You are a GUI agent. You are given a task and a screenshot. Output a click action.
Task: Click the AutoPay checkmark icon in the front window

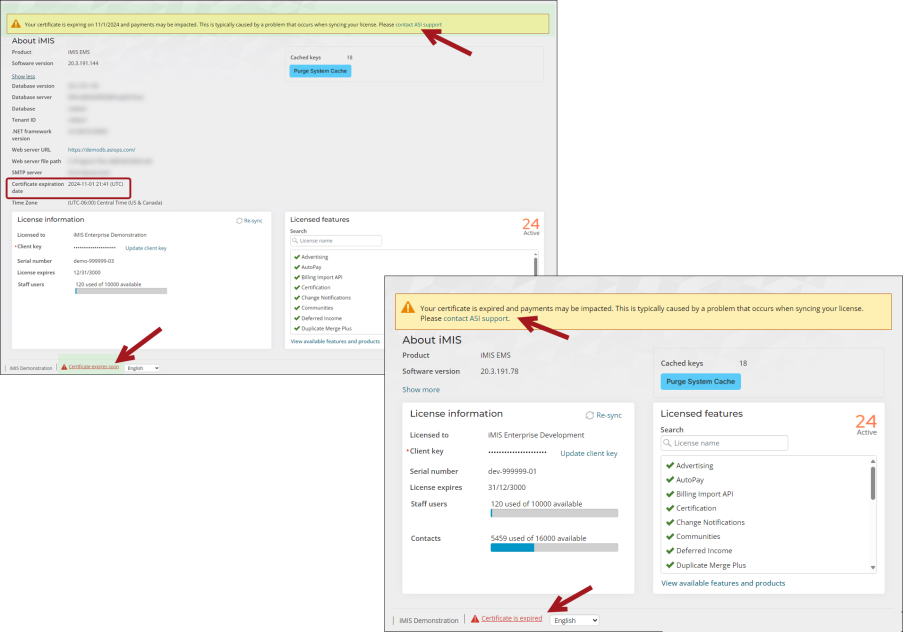click(670, 479)
